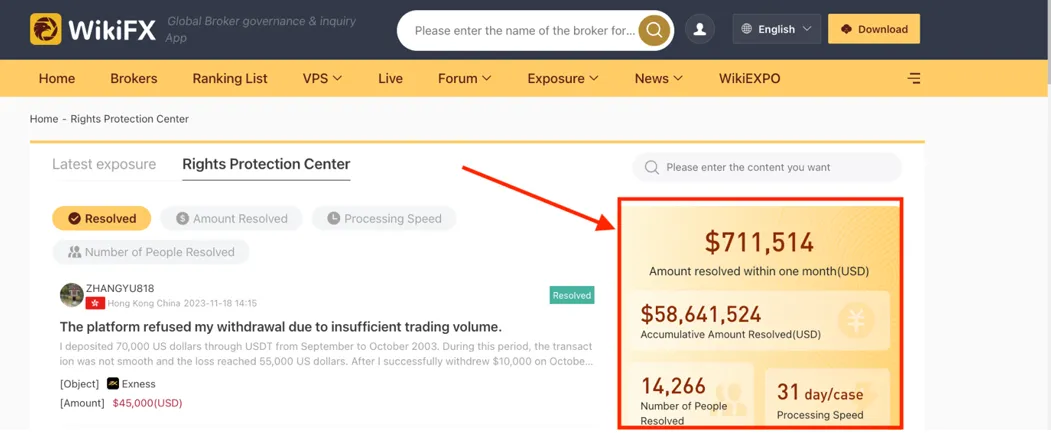Select the Amount Resolved filter
Viewport: 1051px width, 433px height.
pos(232,219)
